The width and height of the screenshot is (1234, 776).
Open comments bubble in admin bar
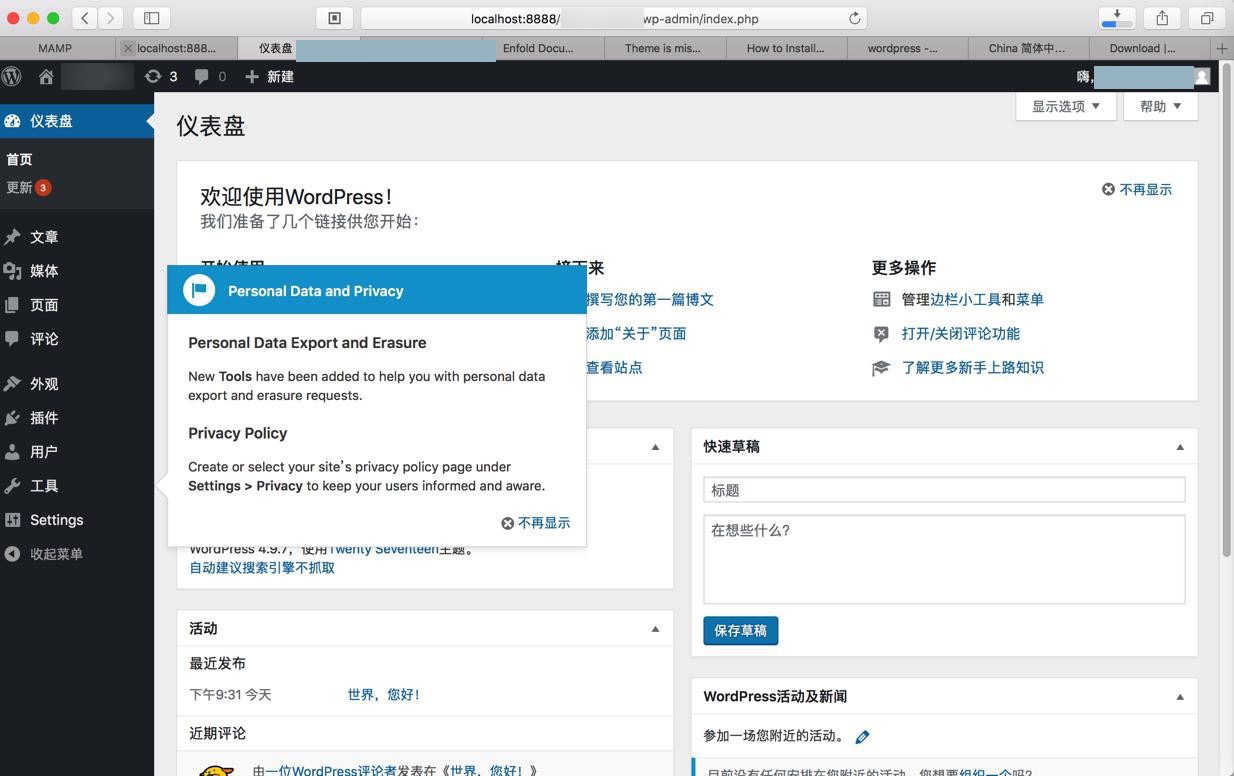point(210,76)
